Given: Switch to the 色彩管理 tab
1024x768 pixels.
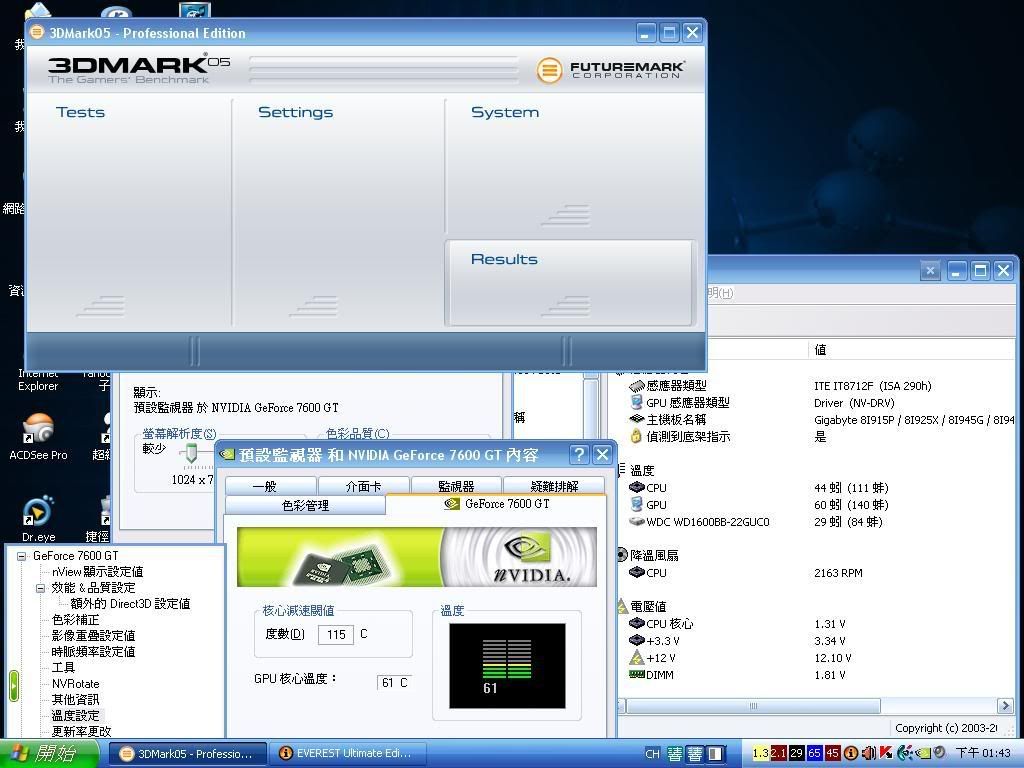Looking at the screenshot, I should [x=305, y=506].
